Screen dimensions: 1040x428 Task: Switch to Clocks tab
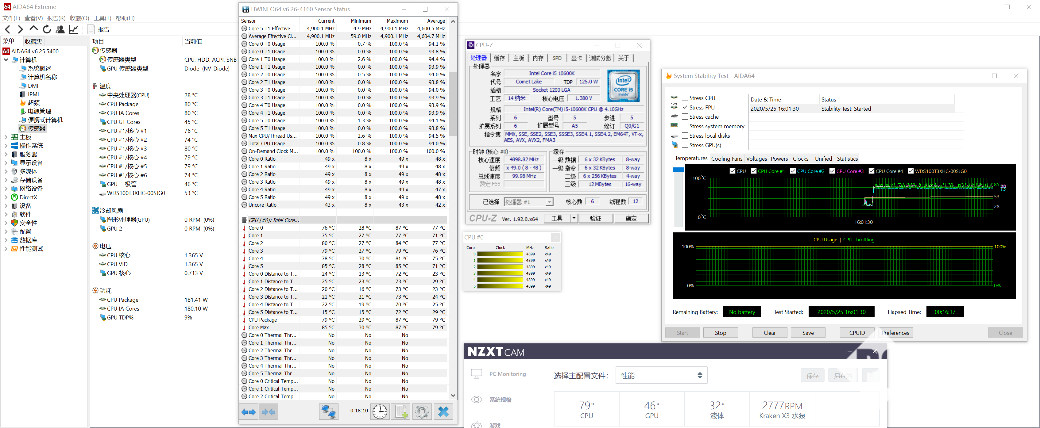coord(801,159)
